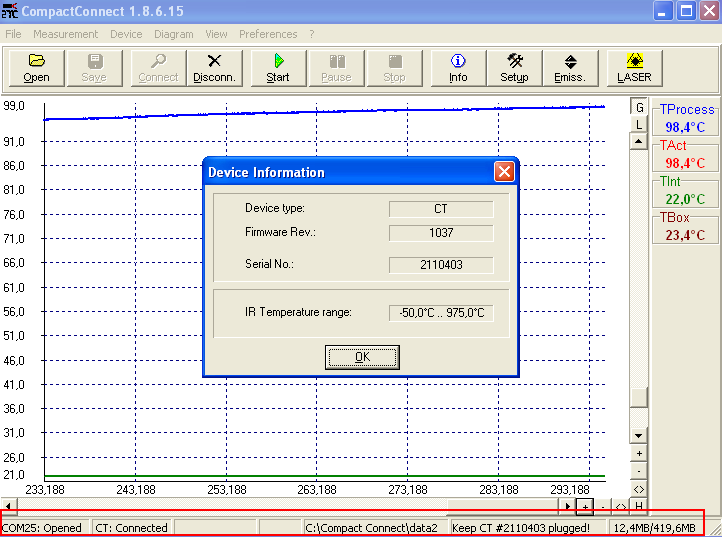This screenshot has width=722, height=537.
Task: Close the Device Information dialog
Action: tap(504, 172)
